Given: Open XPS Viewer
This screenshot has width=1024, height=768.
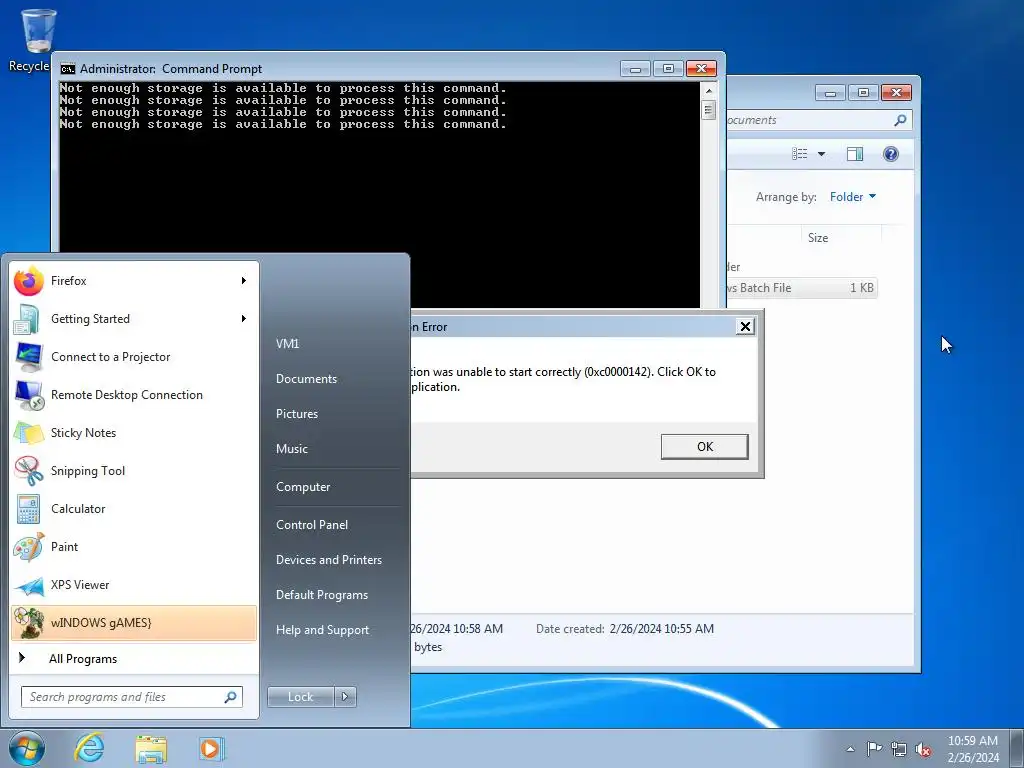Looking at the screenshot, I should click(134, 584).
